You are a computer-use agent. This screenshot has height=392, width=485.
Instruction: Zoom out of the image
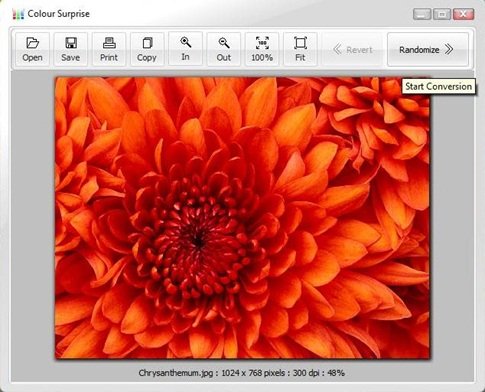tap(224, 49)
